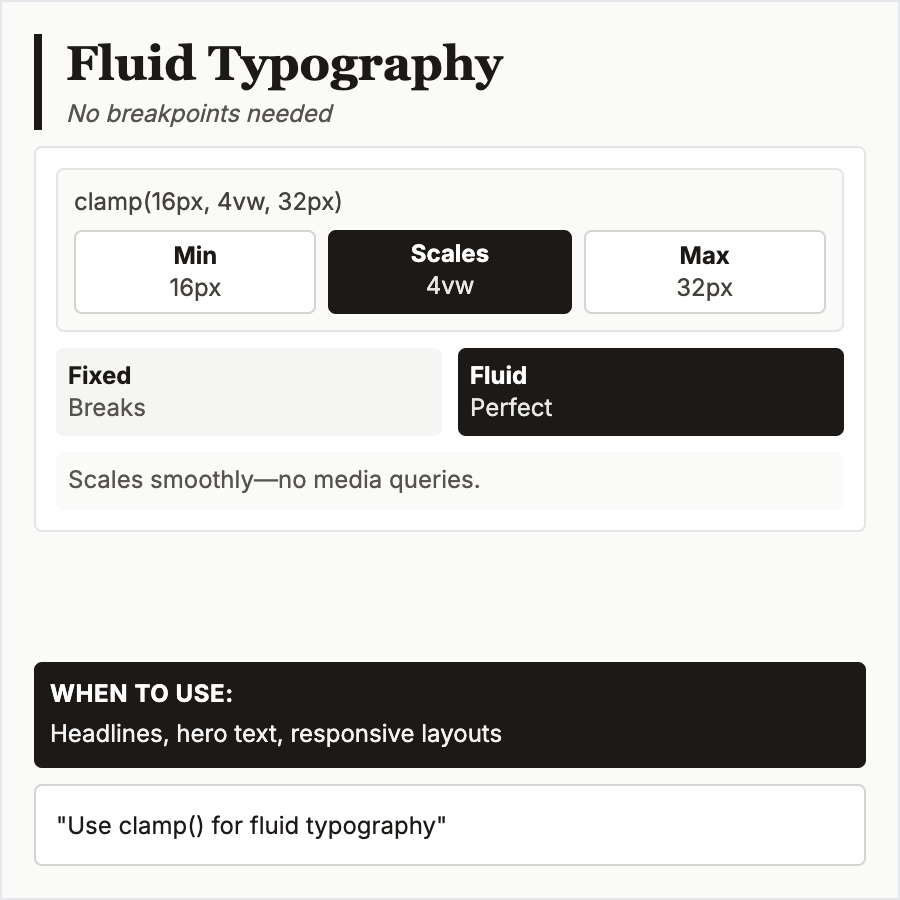This screenshot has width=900, height=900.
Task: Click the "No breakpoints needed" subtitle
Action: [199, 114]
